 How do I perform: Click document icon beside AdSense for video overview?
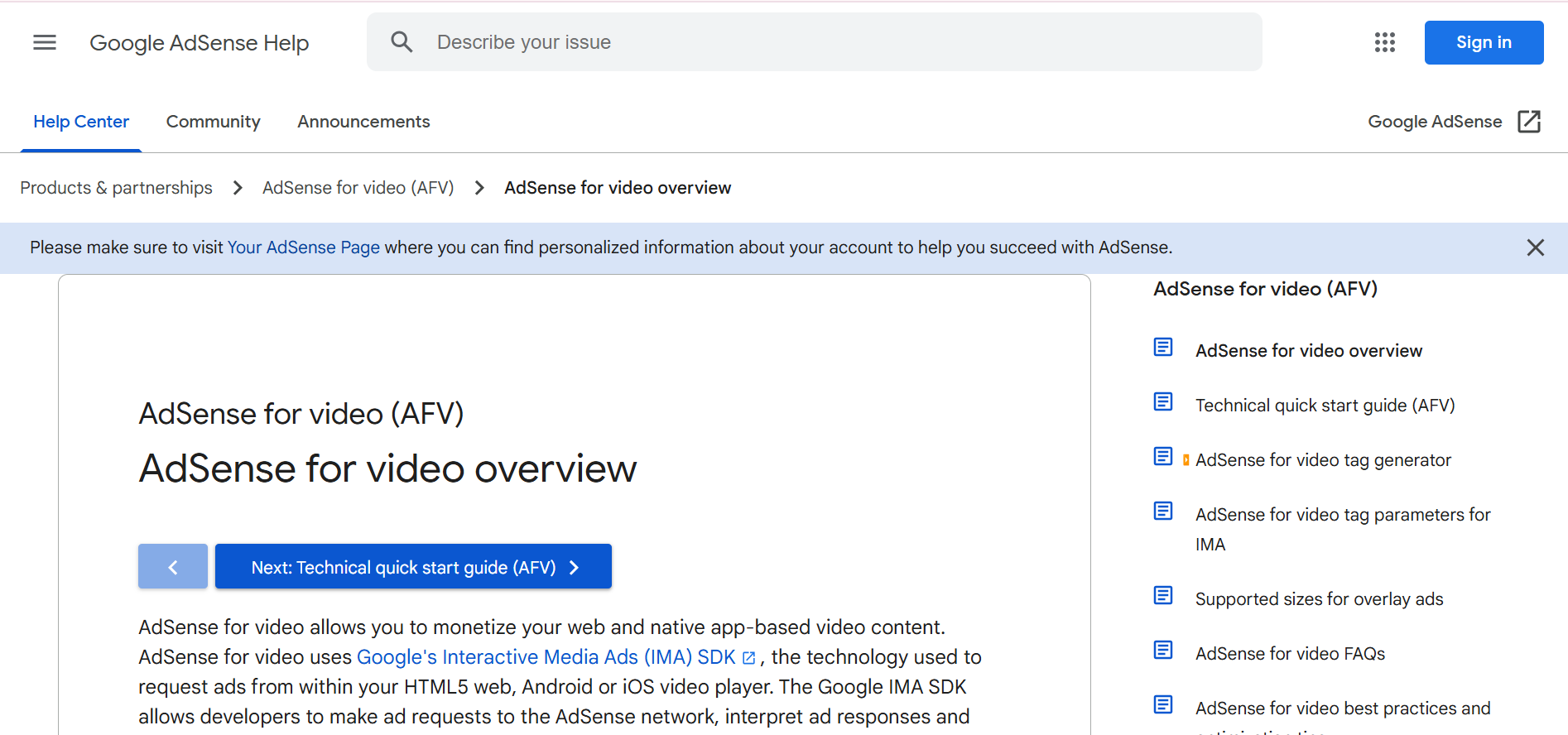coord(1163,347)
